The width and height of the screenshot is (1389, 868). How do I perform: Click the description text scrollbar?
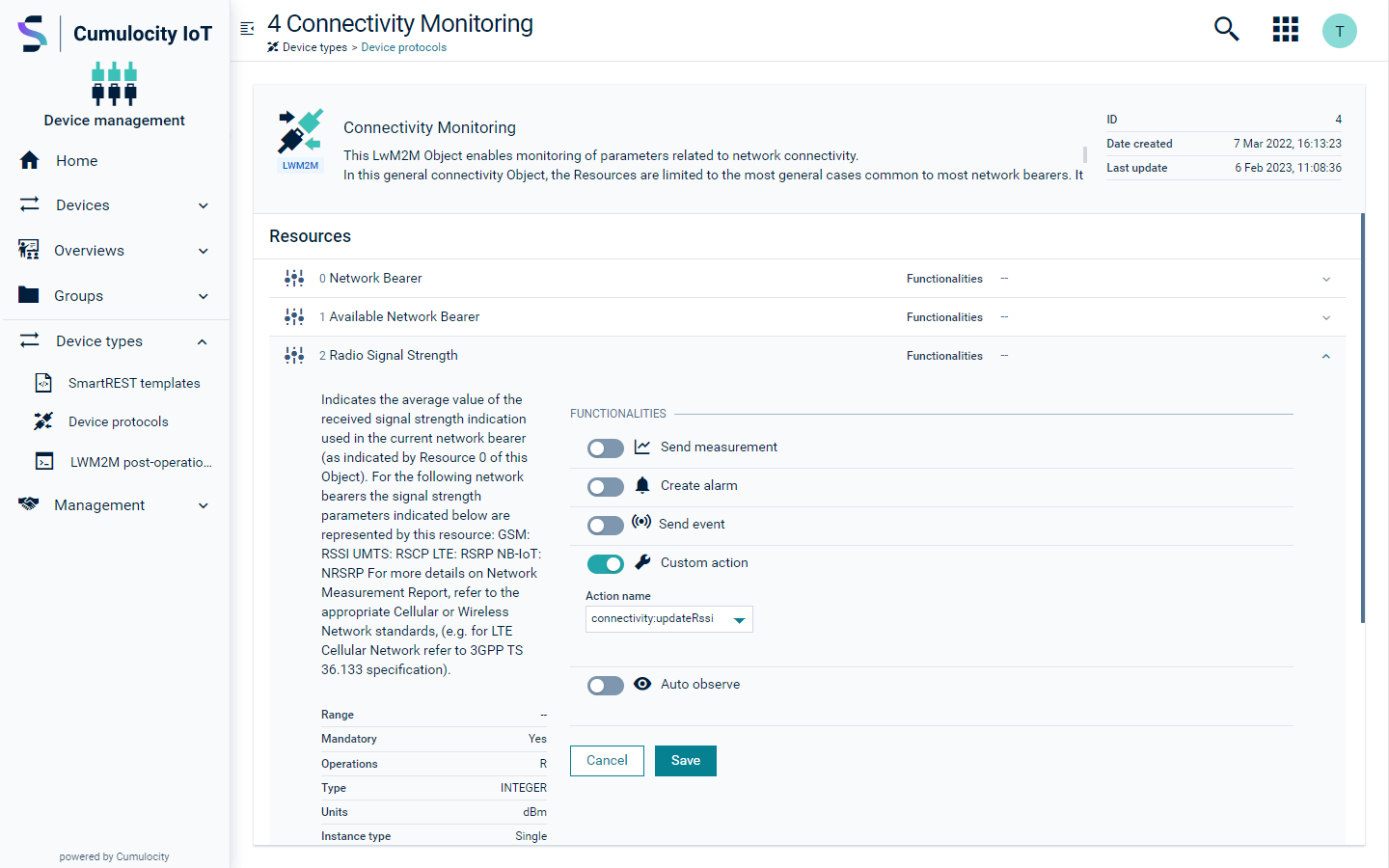pos(1085,154)
